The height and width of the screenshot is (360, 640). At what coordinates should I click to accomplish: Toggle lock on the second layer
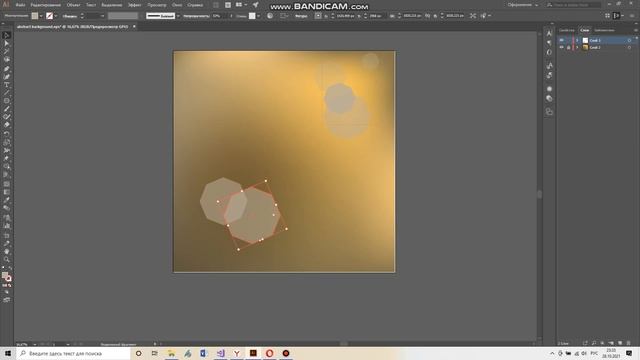tap(569, 47)
